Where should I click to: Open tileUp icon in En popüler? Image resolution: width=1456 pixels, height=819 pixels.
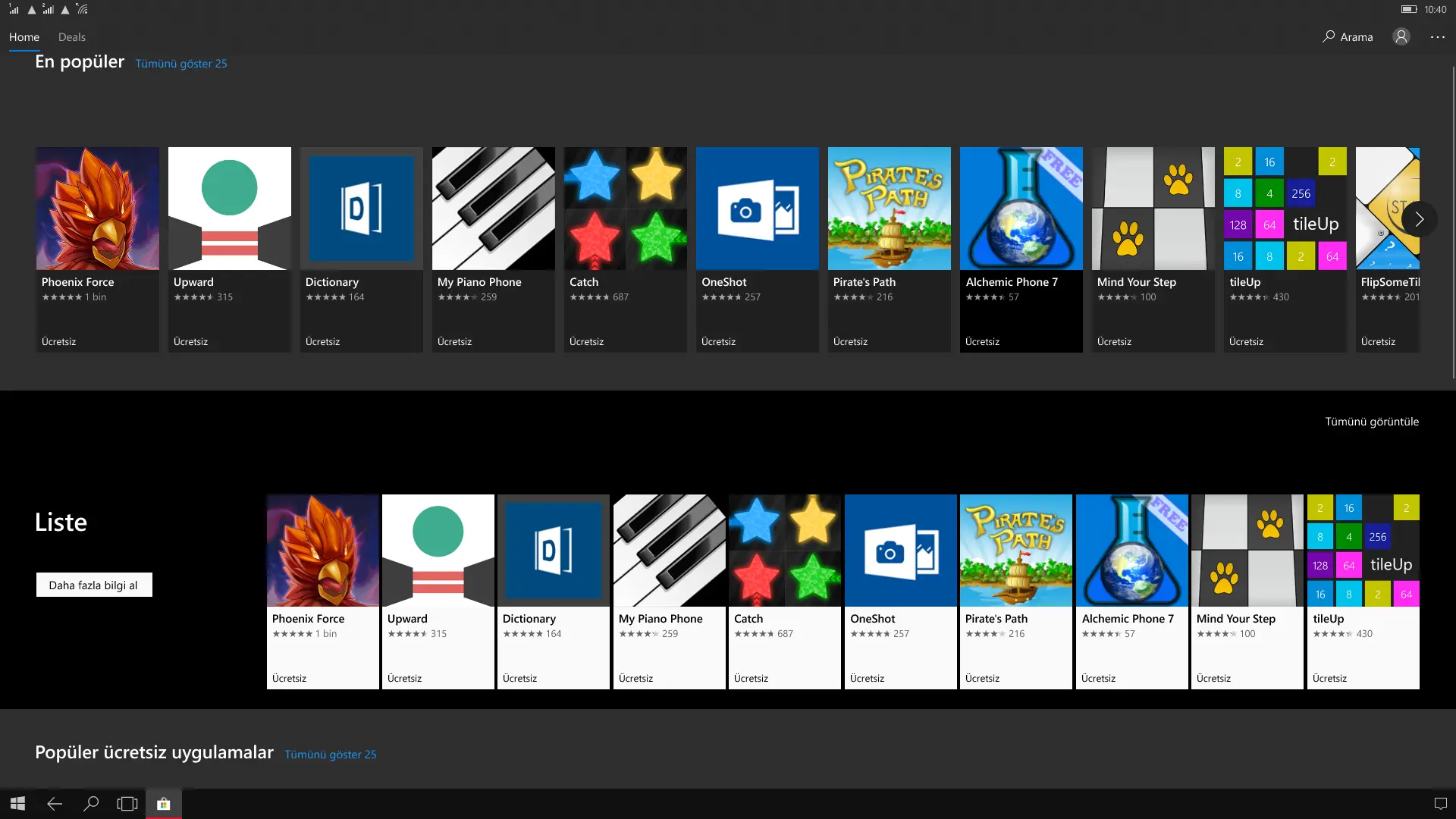(x=1285, y=209)
